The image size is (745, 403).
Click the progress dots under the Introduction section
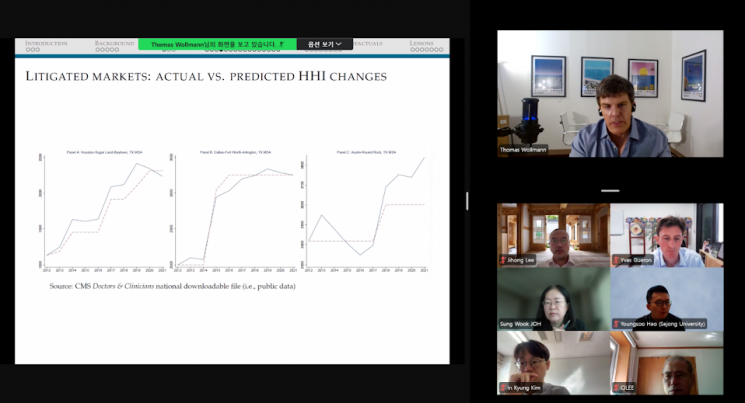point(33,49)
